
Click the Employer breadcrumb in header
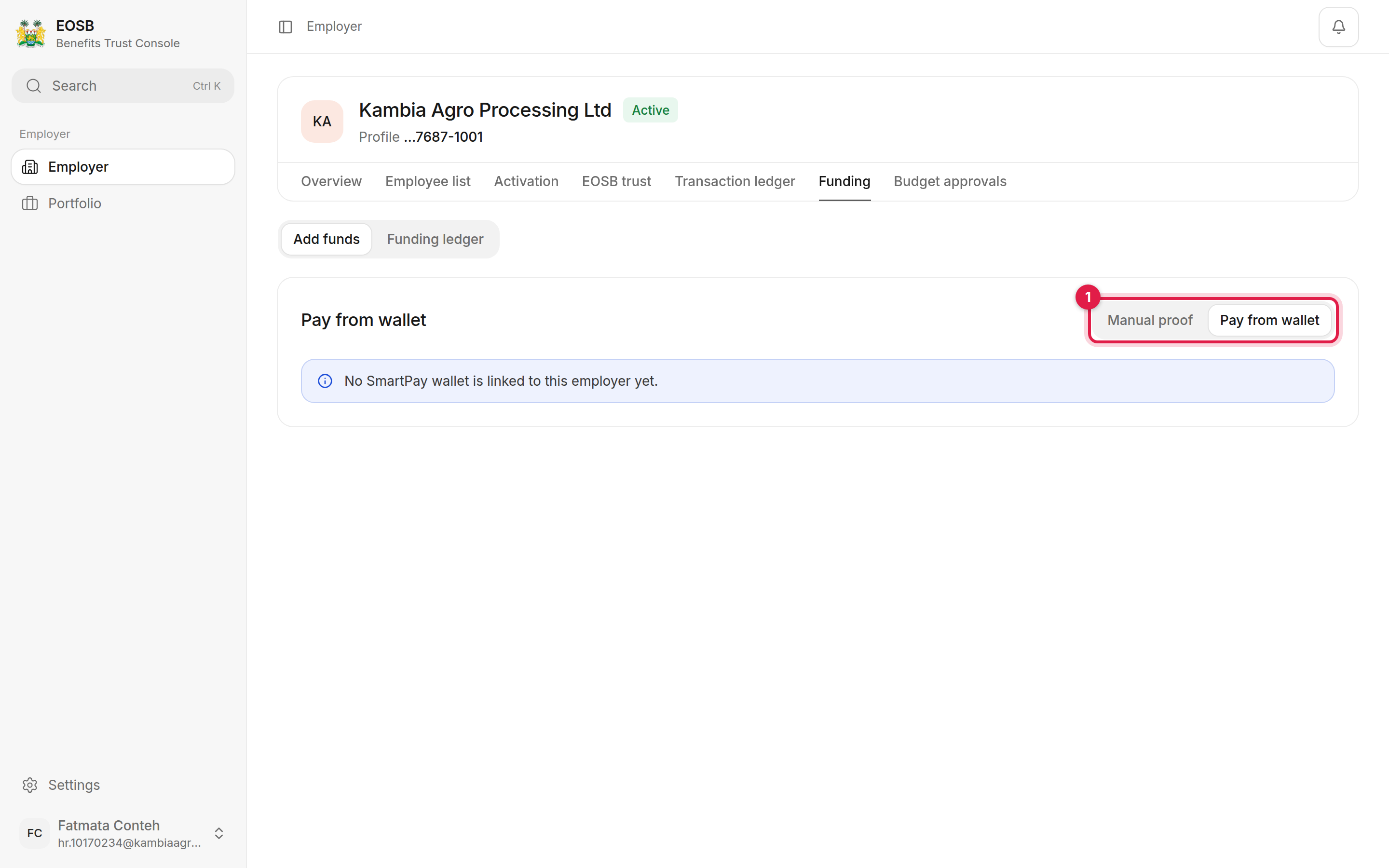334,27
